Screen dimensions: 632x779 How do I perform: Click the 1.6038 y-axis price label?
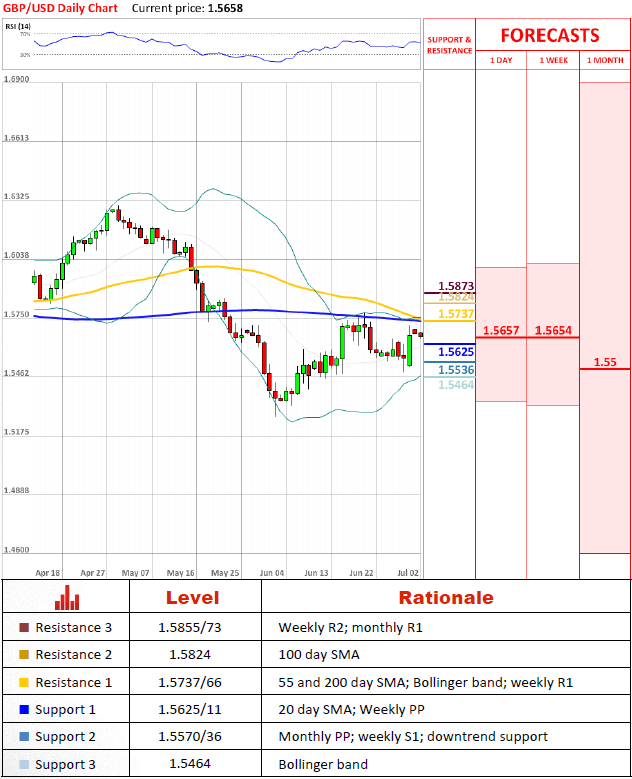16,255
